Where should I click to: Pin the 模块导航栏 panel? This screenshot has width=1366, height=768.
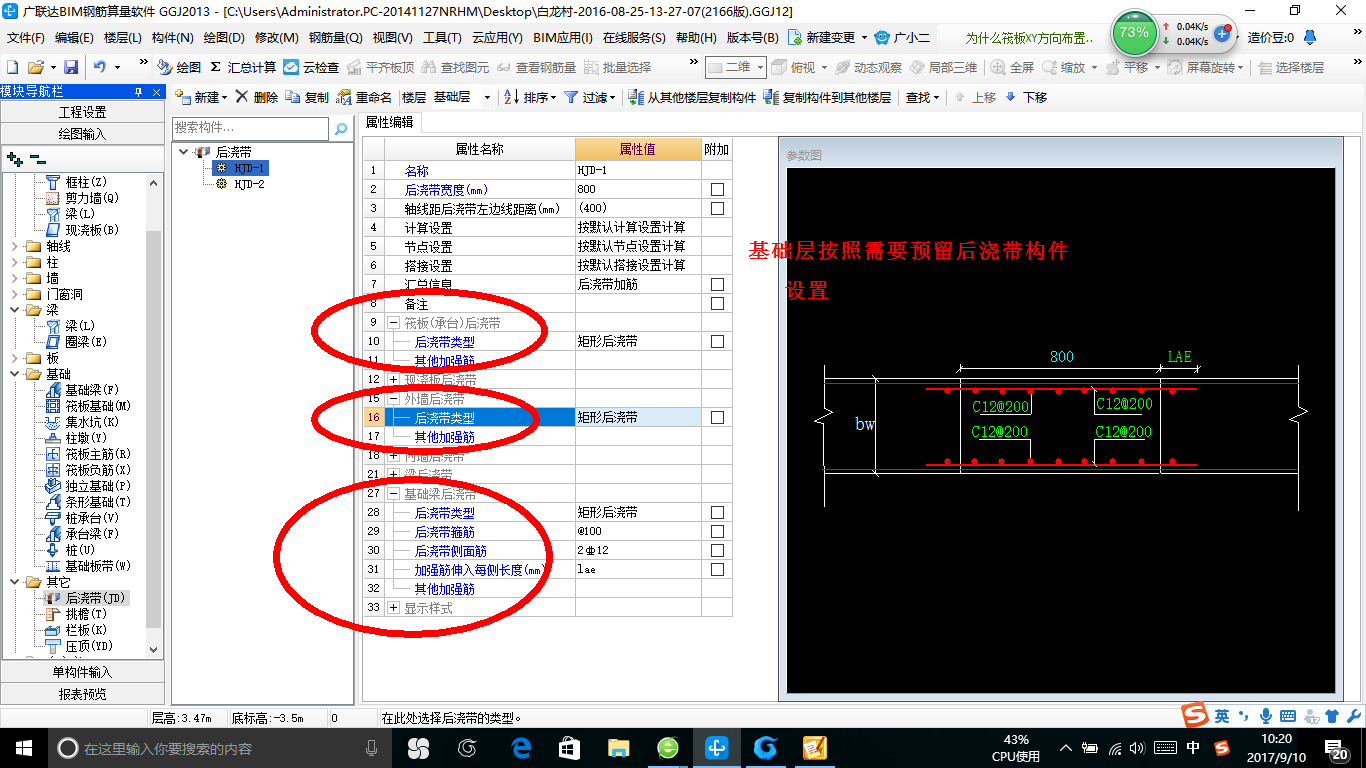click(138, 92)
